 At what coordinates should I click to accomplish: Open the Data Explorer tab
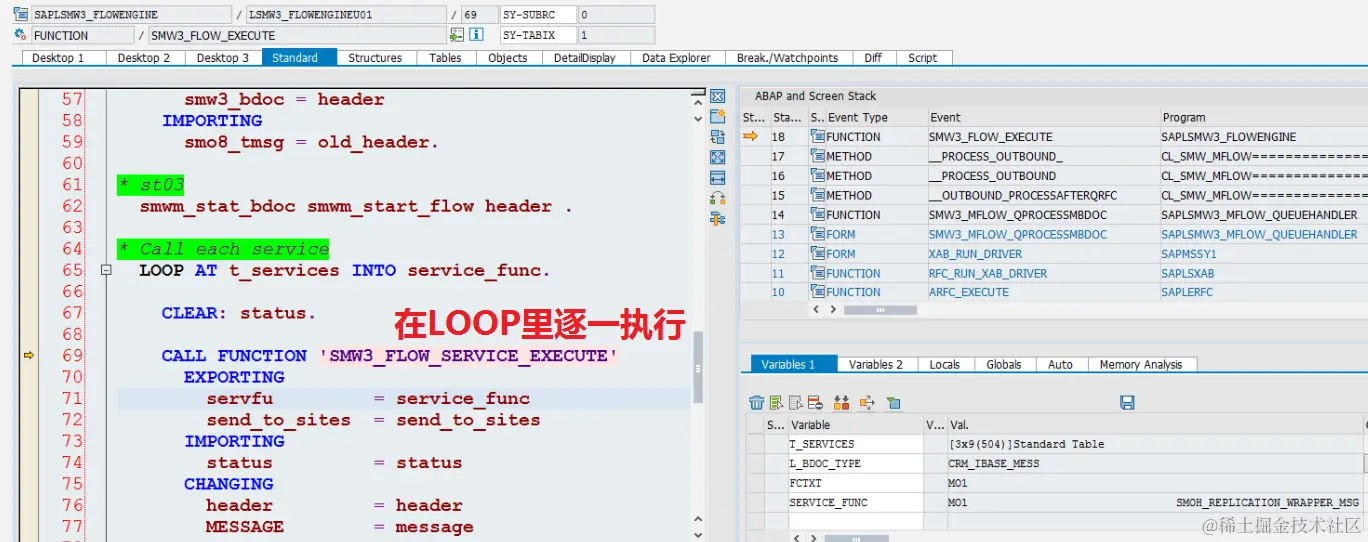click(676, 58)
